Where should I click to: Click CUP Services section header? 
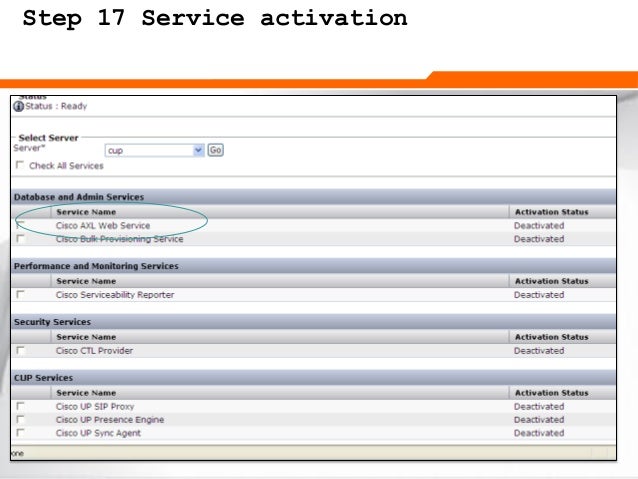pos(313,378)
